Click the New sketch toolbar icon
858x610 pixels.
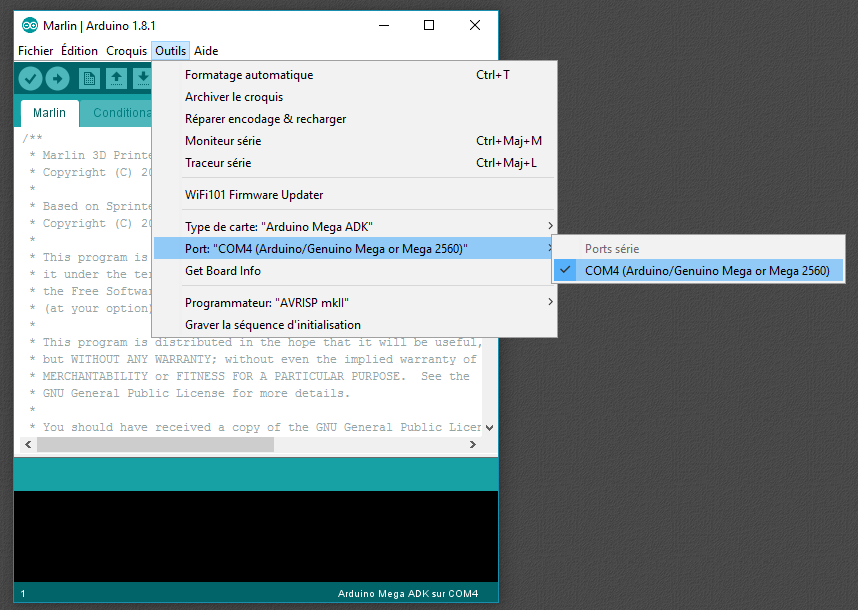point(89,78)
